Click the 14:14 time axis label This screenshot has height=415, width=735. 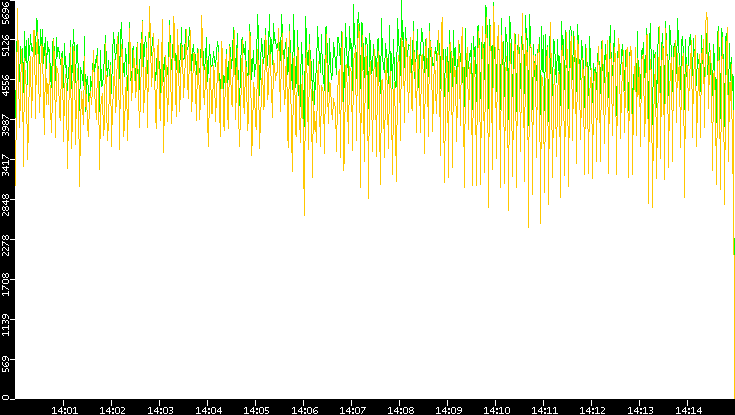click(x=688, y=410)
